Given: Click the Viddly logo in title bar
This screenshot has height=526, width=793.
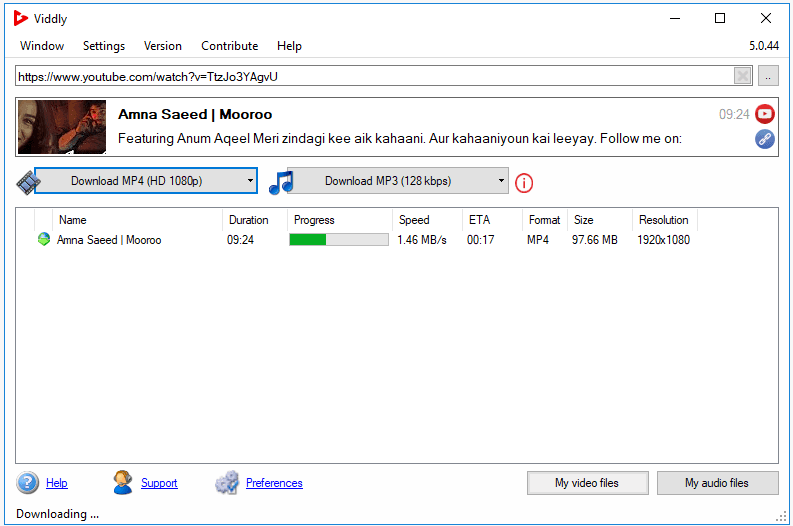Looking at the screenshot, I should click(x=21, y=18).
